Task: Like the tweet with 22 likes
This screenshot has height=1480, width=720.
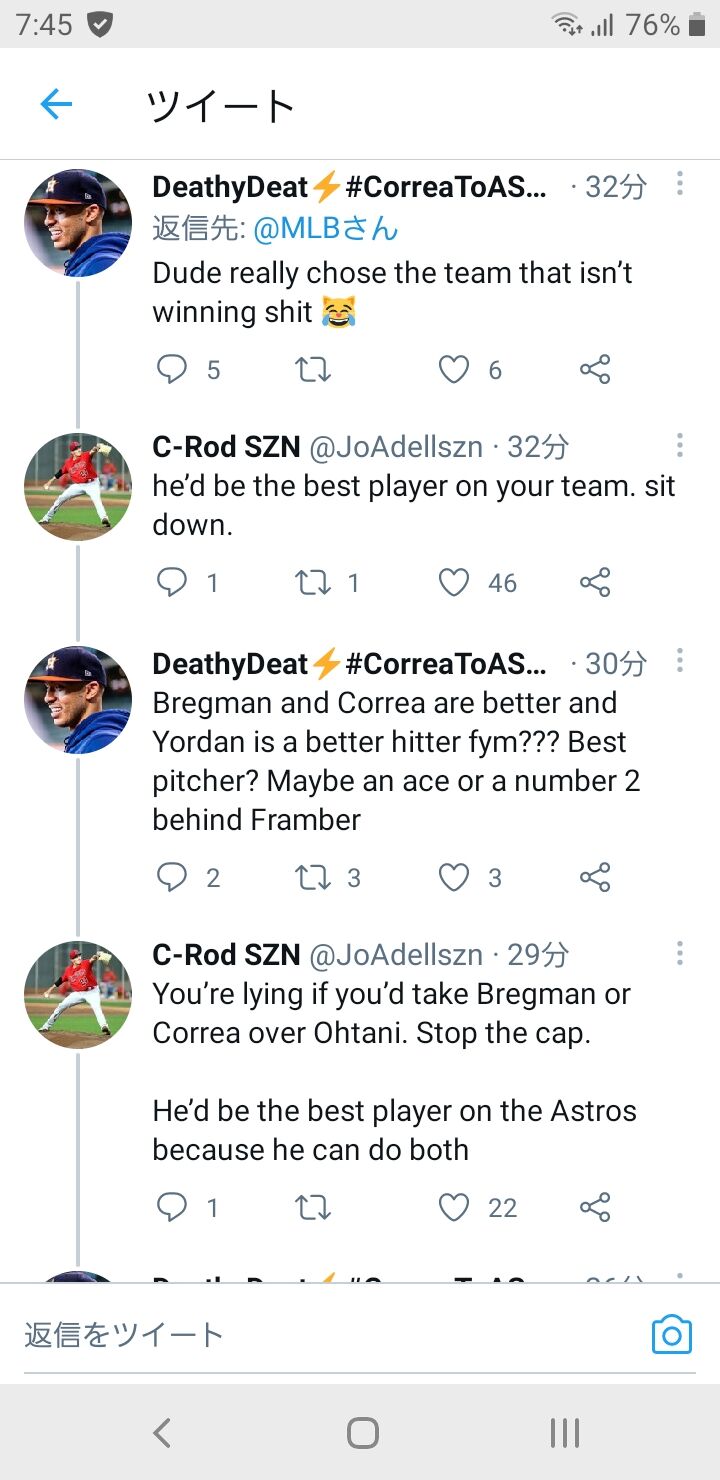Action: point(454,1207)
